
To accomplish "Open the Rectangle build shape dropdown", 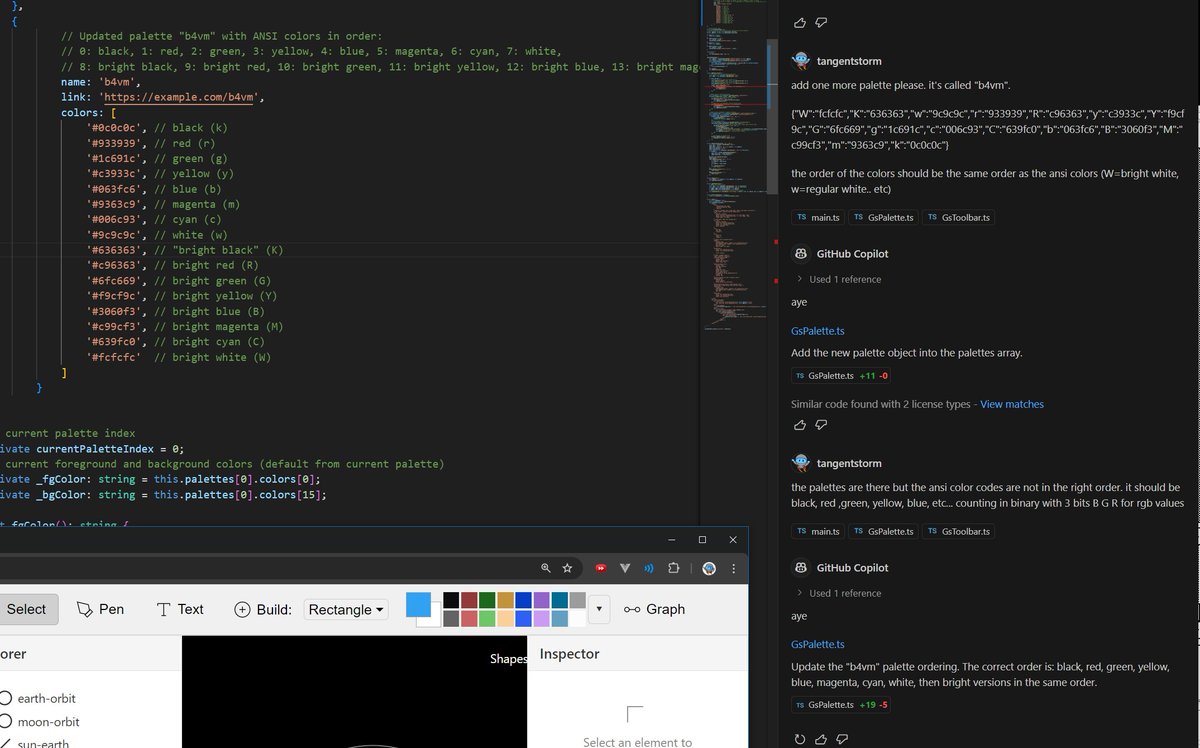I will [347, 609].
